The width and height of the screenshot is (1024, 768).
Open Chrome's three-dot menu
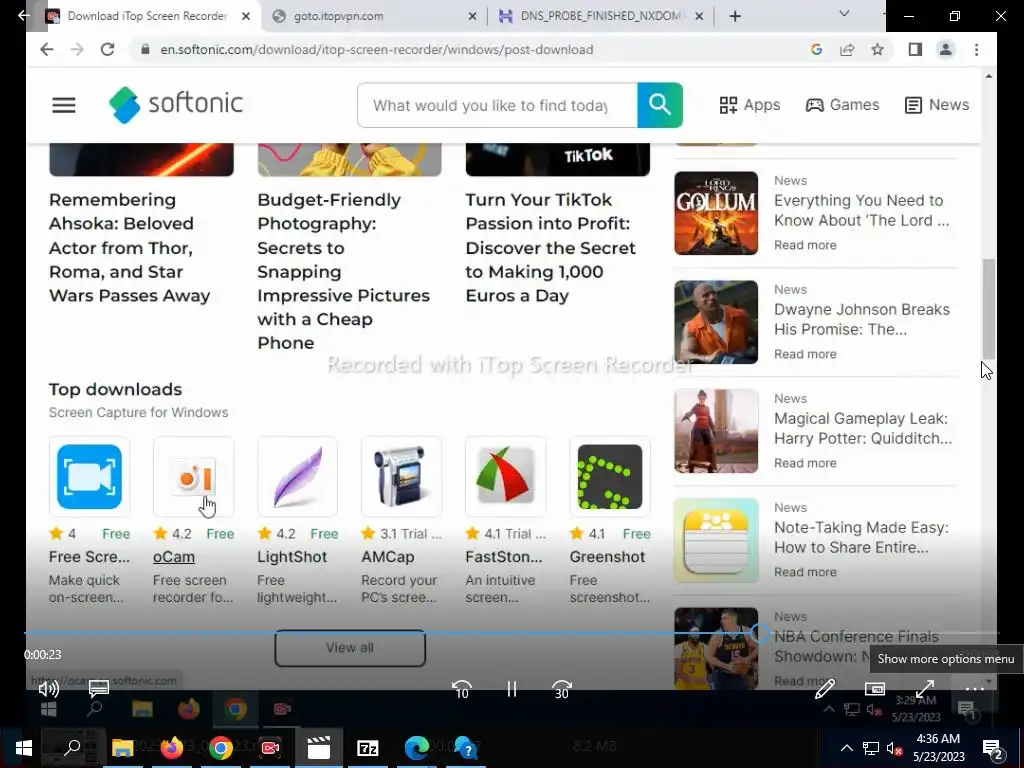pyautogui.click(x=976, y=49)
